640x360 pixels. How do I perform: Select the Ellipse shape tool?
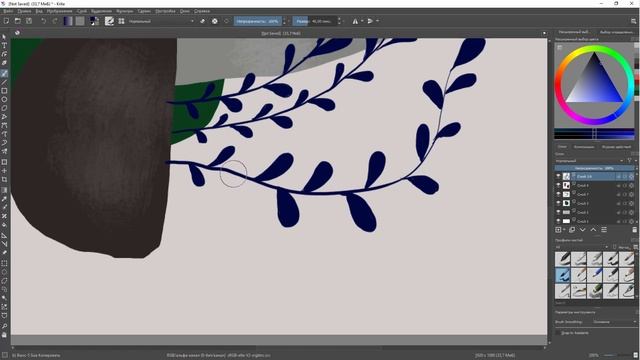(x=4, y=99)
